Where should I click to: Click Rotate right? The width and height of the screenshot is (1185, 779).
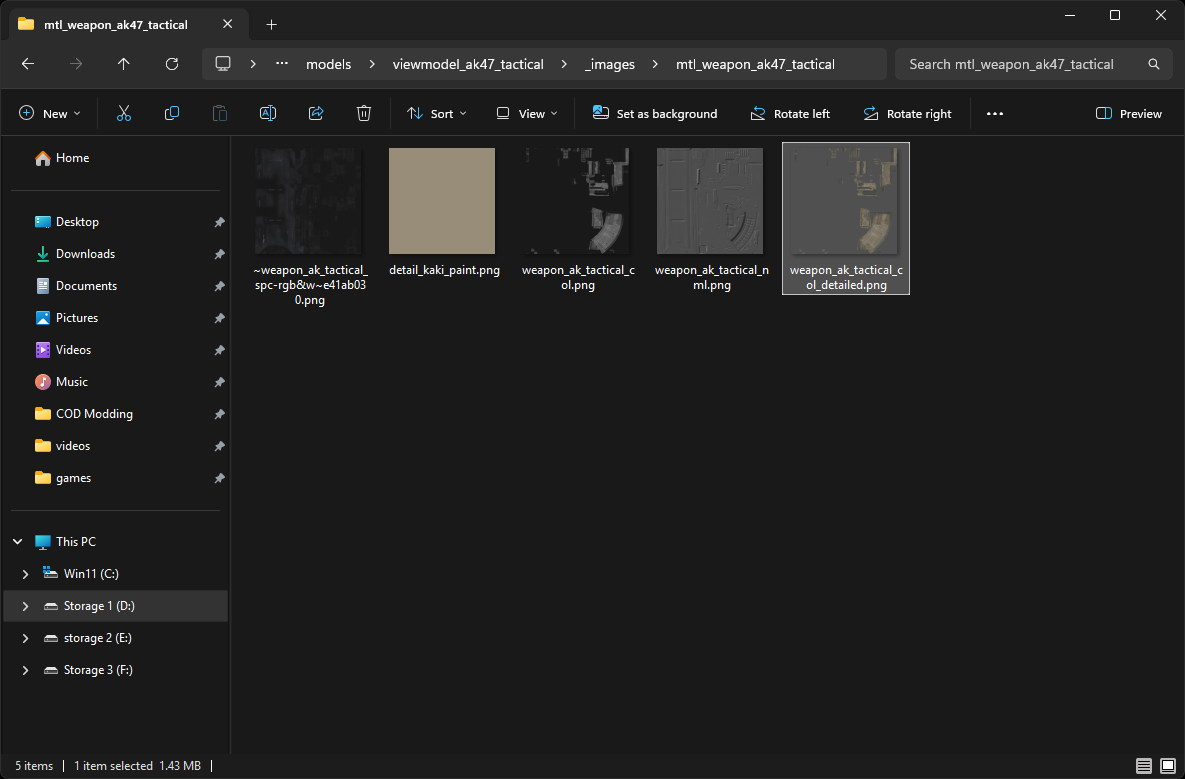tap(907, 113)
